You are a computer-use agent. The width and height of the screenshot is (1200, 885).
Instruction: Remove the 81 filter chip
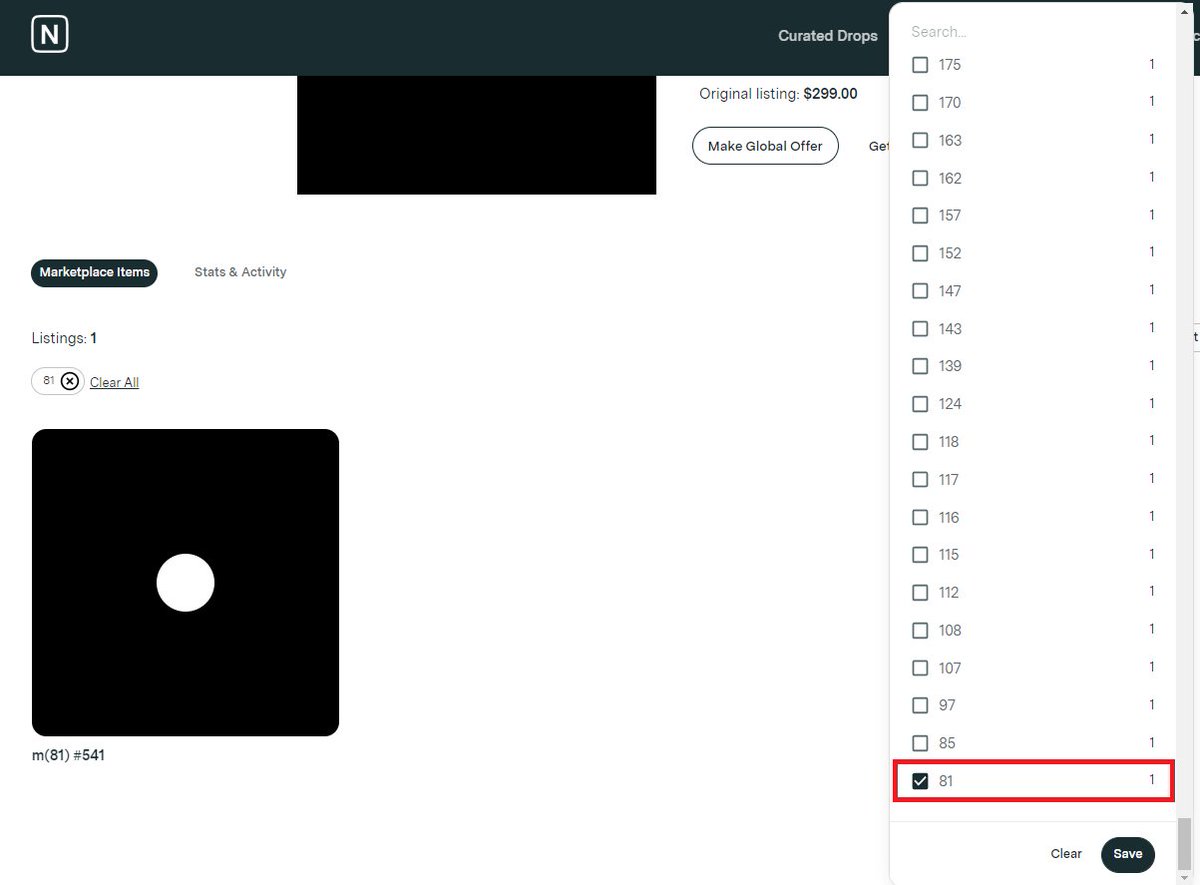click(70, 381)
